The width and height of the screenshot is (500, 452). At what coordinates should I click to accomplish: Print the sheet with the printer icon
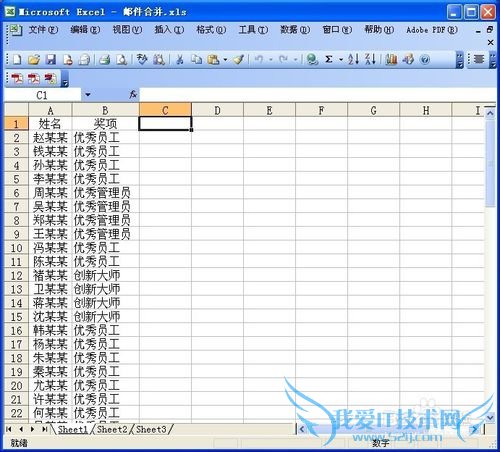coord(105,60)
